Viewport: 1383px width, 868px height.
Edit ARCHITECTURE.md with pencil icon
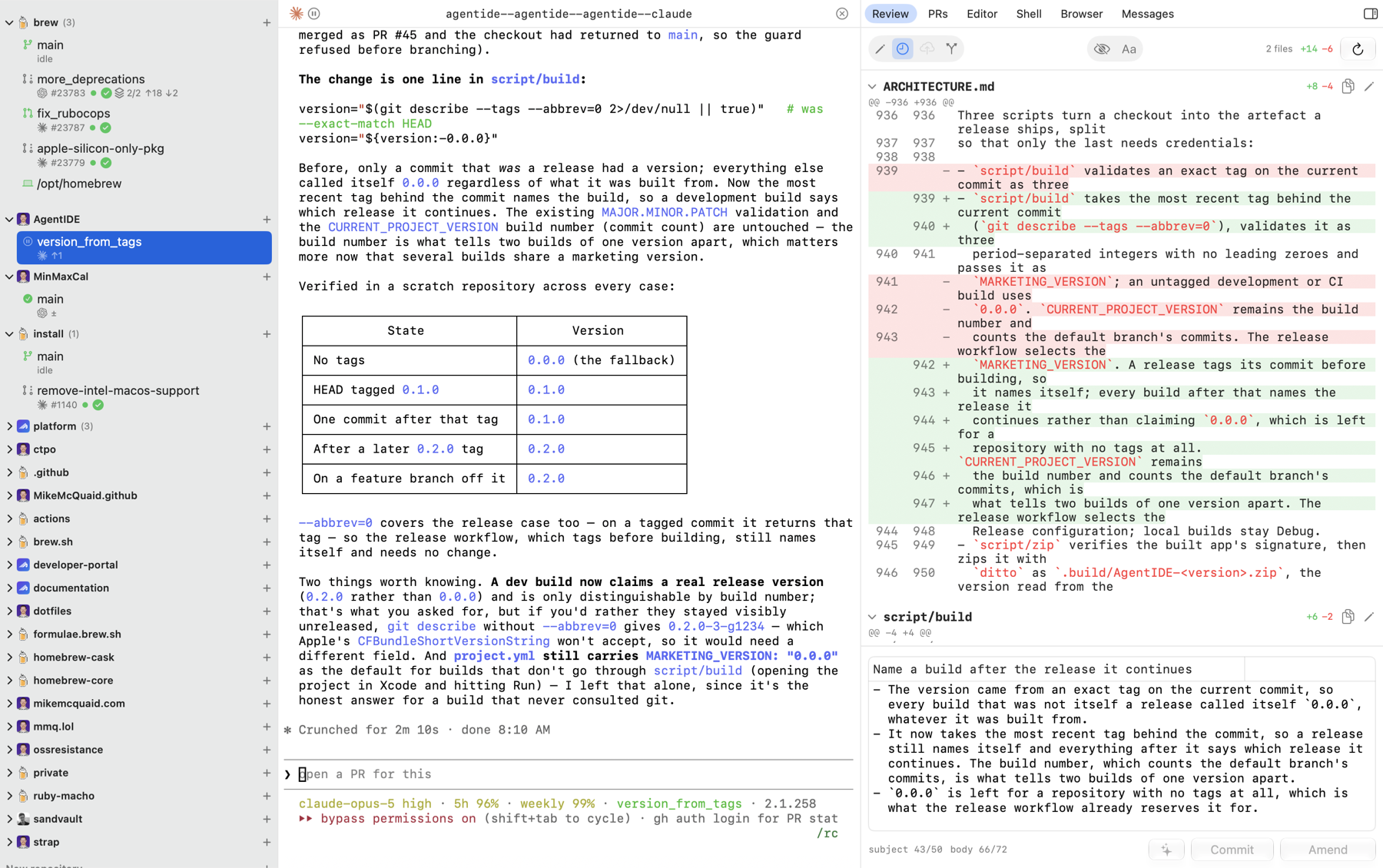click(x=1369, y=87)
